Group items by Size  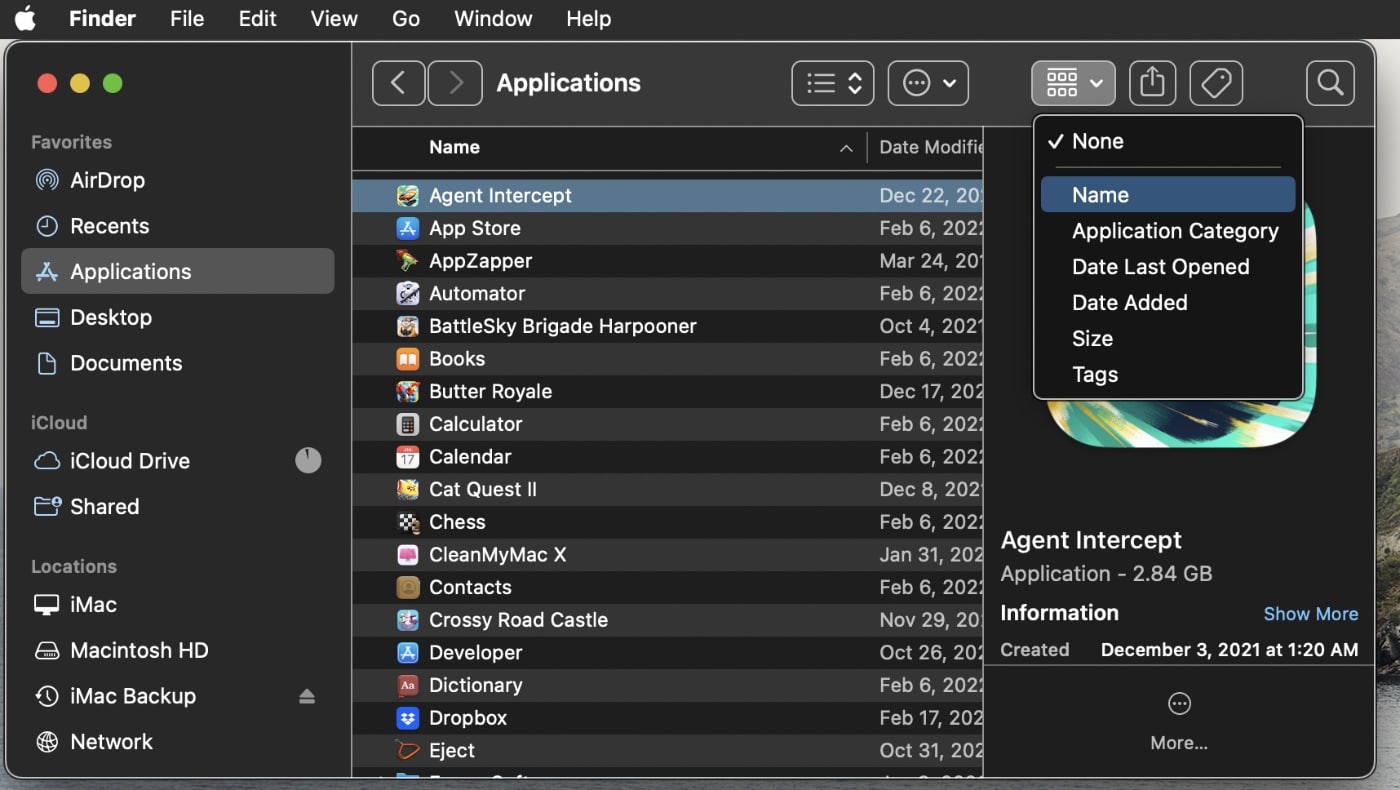pos(1168,339)
